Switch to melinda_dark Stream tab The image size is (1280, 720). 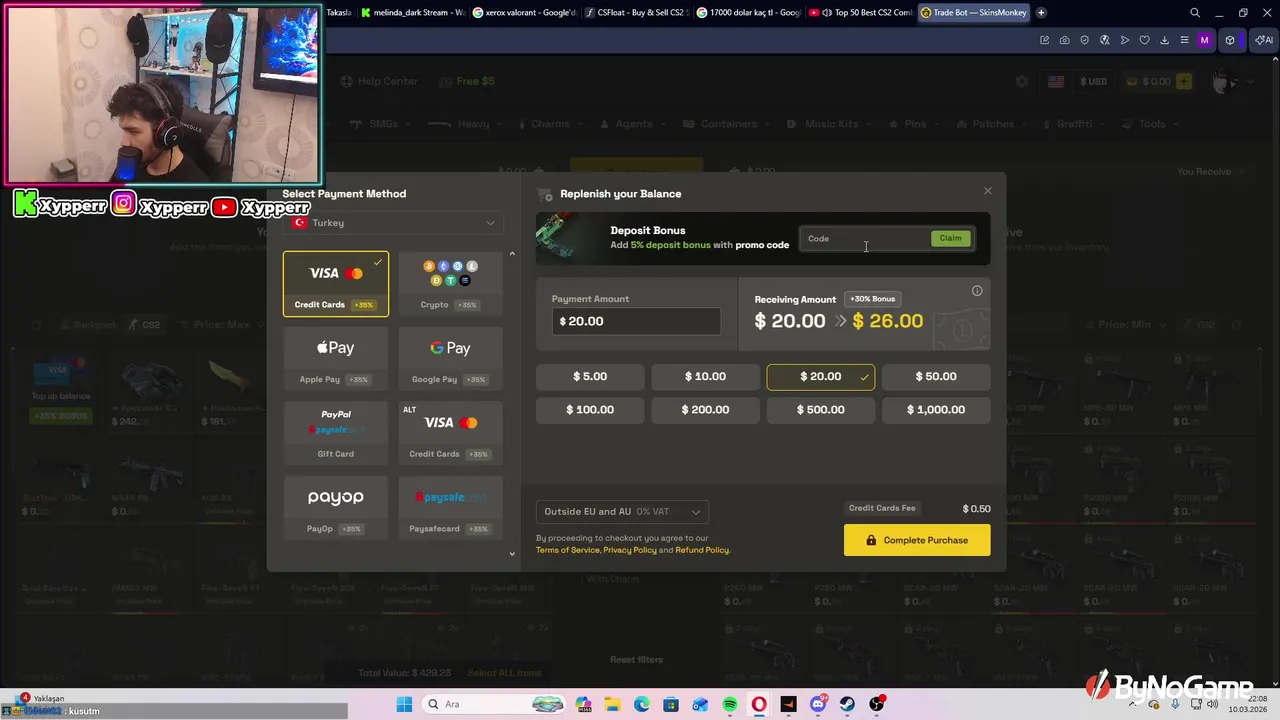click(x=412, y=13)
